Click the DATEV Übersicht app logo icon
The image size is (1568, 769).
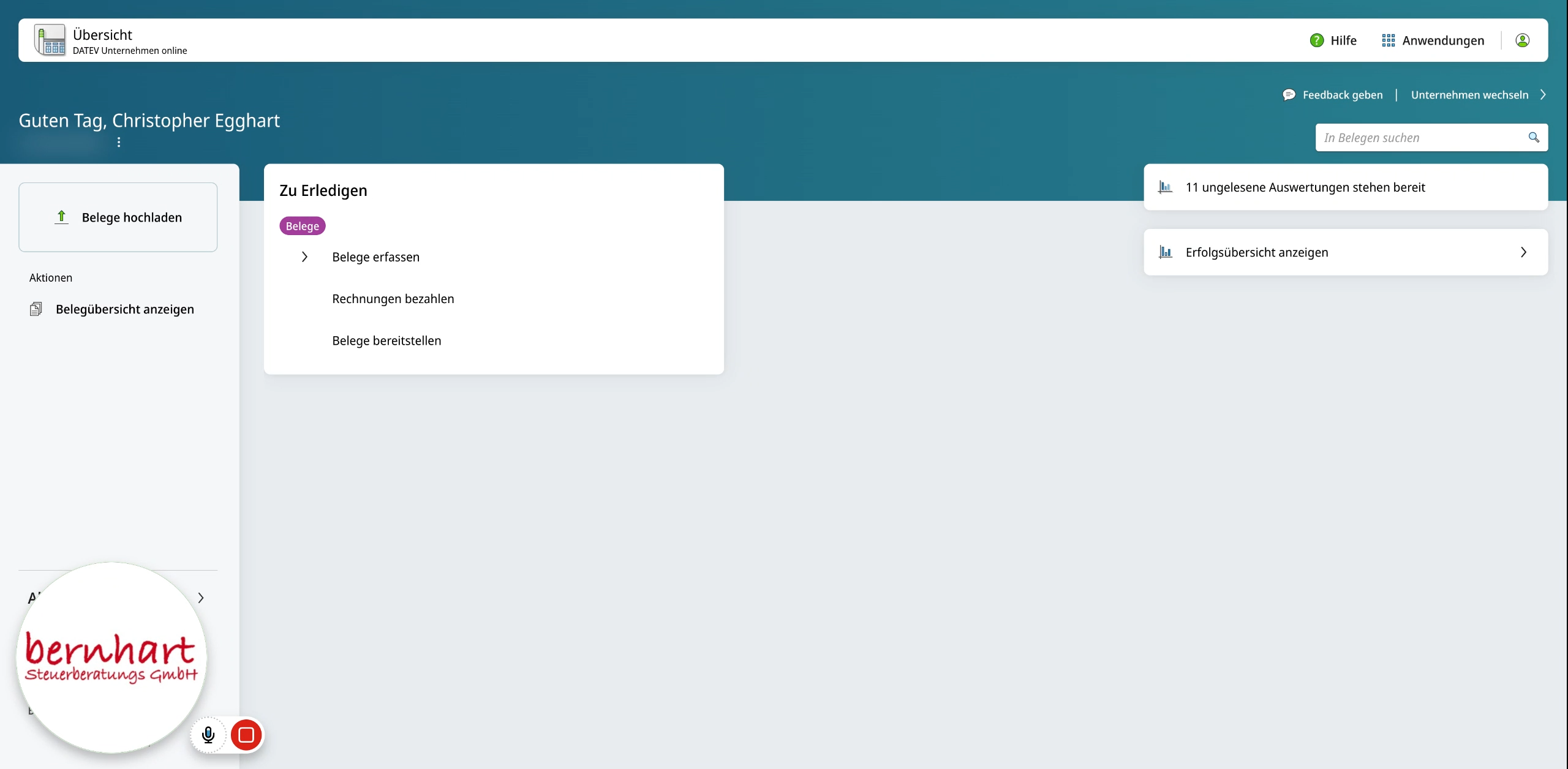[x=50, y=40]
